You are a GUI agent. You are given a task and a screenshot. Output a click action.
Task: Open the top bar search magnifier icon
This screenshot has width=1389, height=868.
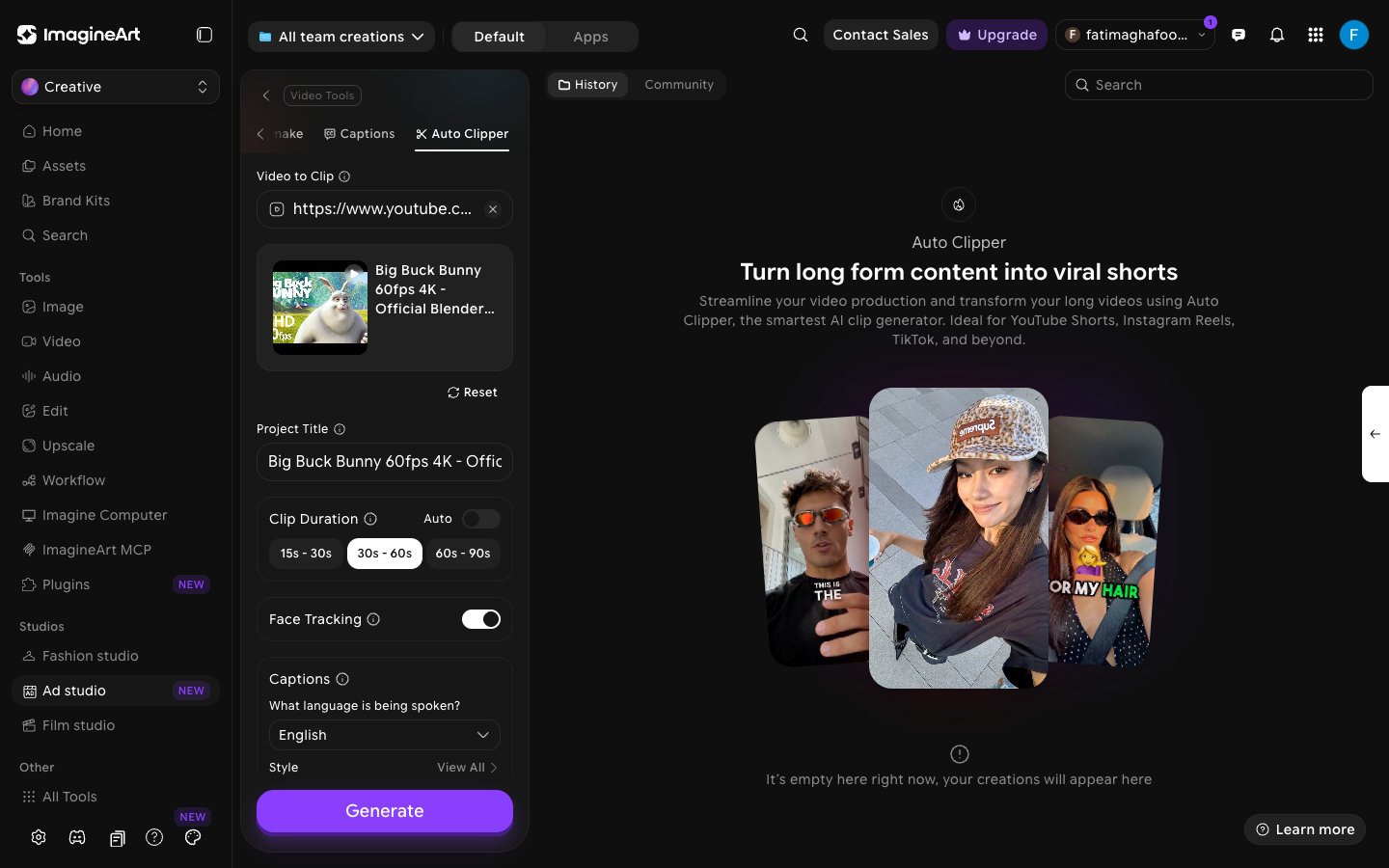point(801,35)
